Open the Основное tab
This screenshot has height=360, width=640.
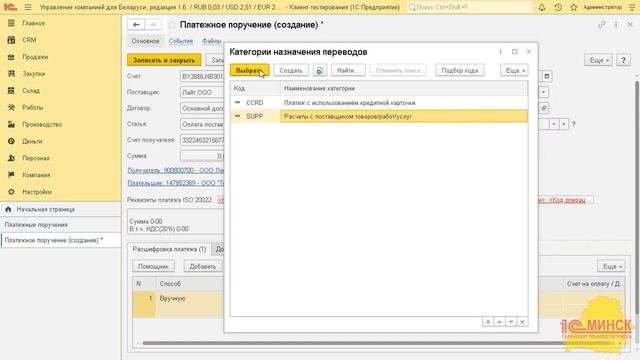(145, 41)
